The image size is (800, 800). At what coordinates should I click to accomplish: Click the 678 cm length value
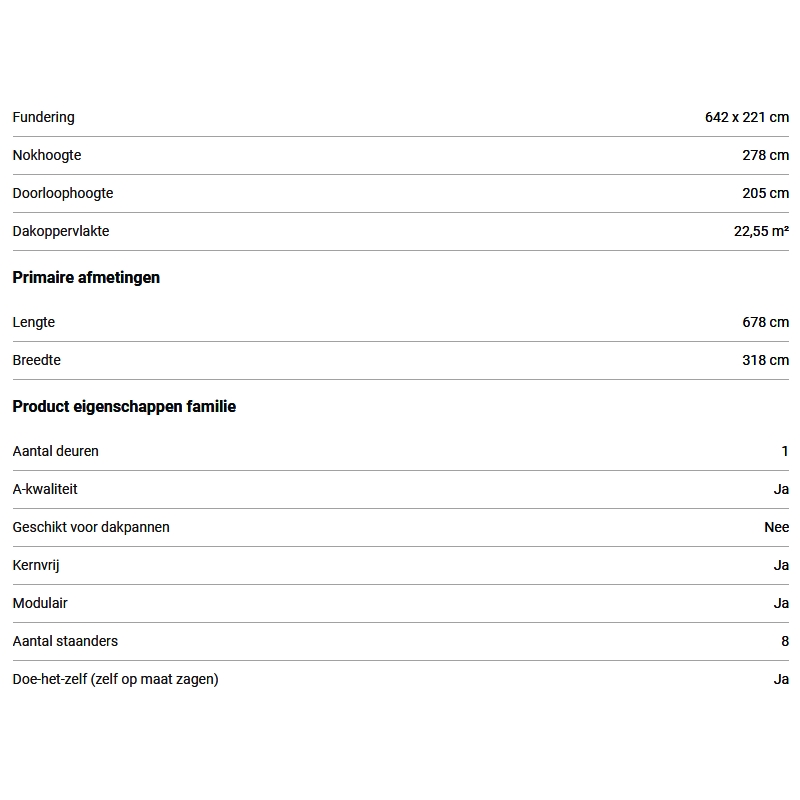pos(765,322)
